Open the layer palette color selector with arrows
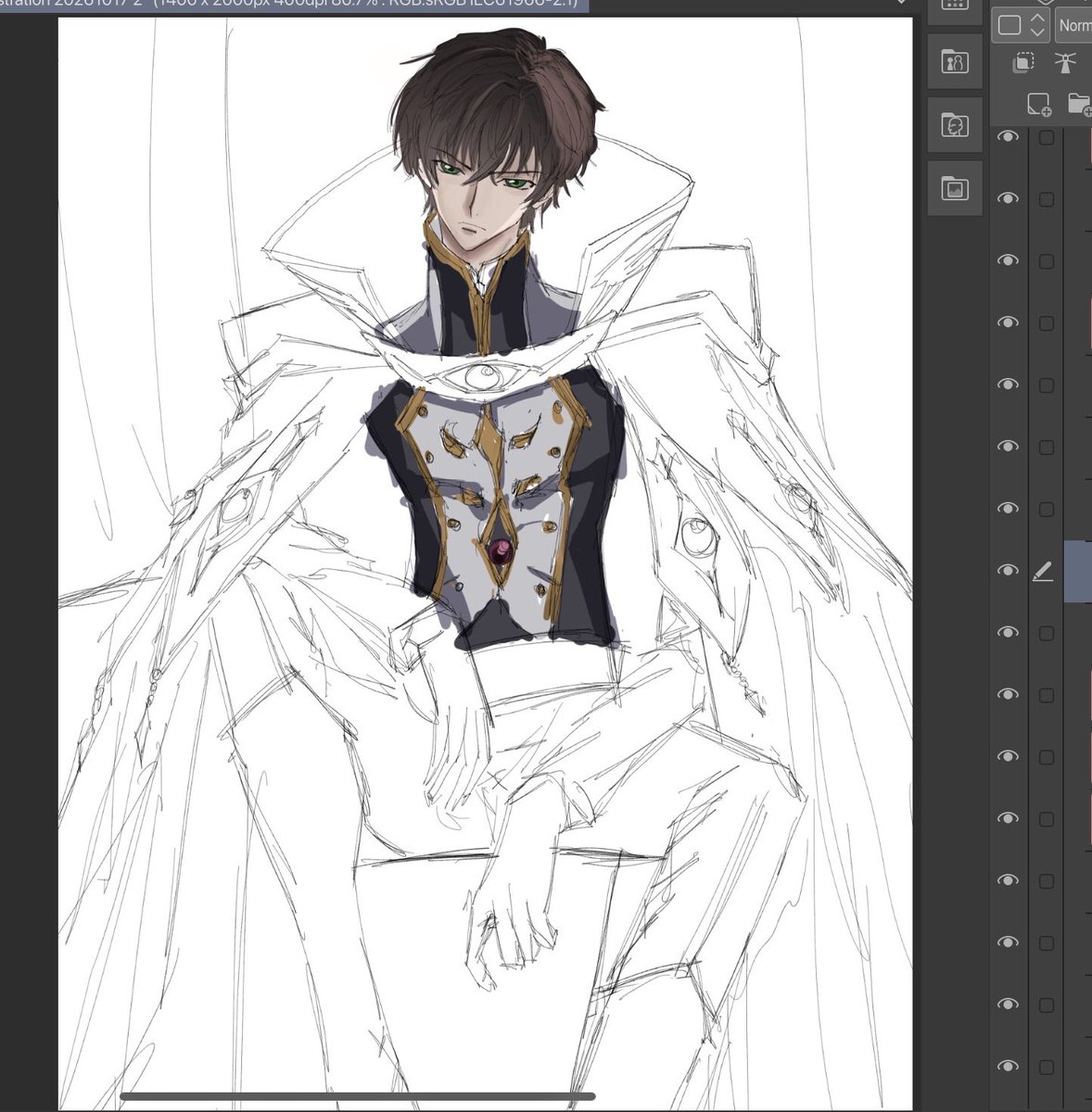Viewport: 1092px width, 1112px height. pos(1022,25)
